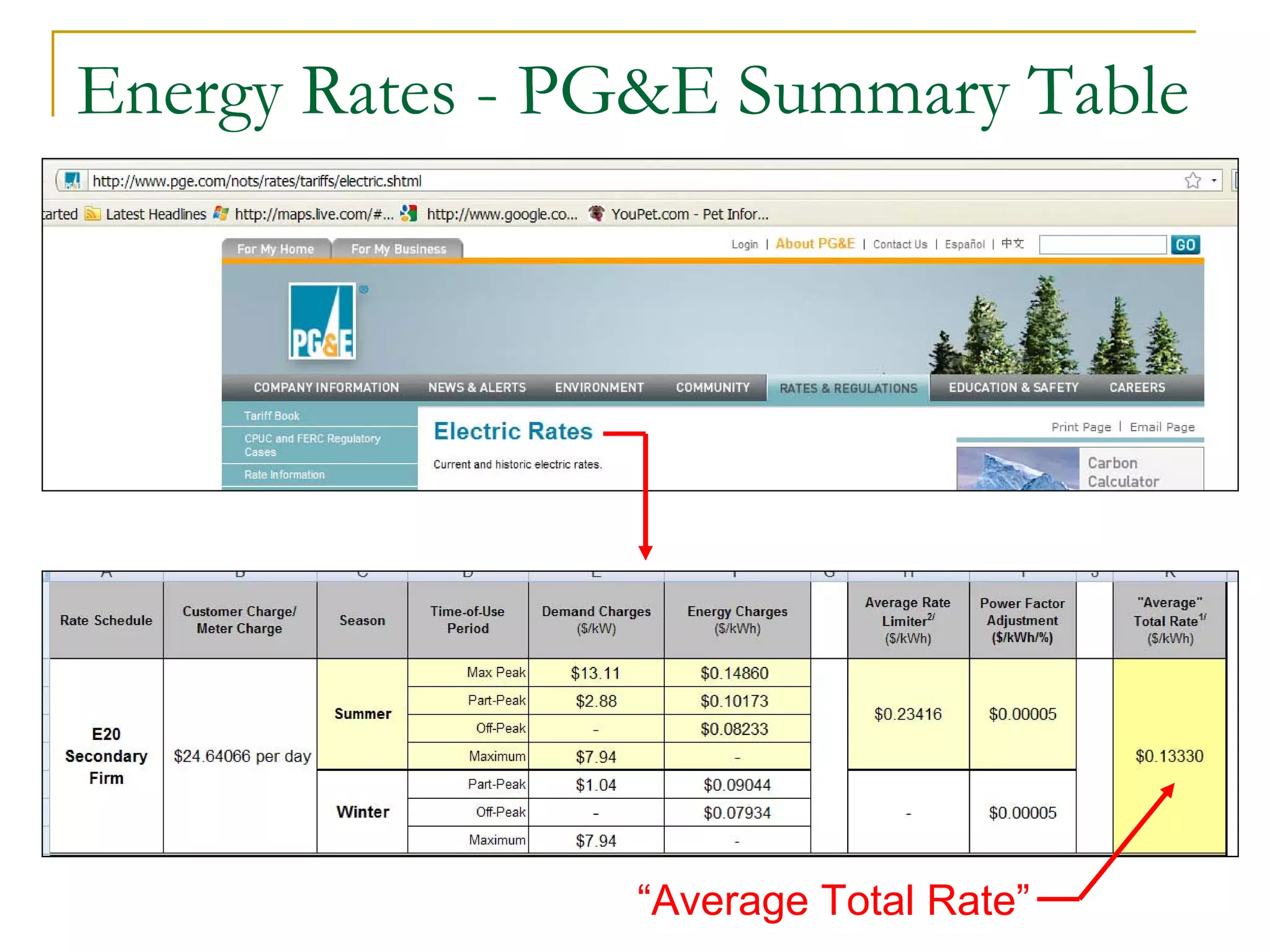Screen dimensions: 1270x952
Task: Select the $0.23416 rate limiter cell
Action: [x=908, y=714]
